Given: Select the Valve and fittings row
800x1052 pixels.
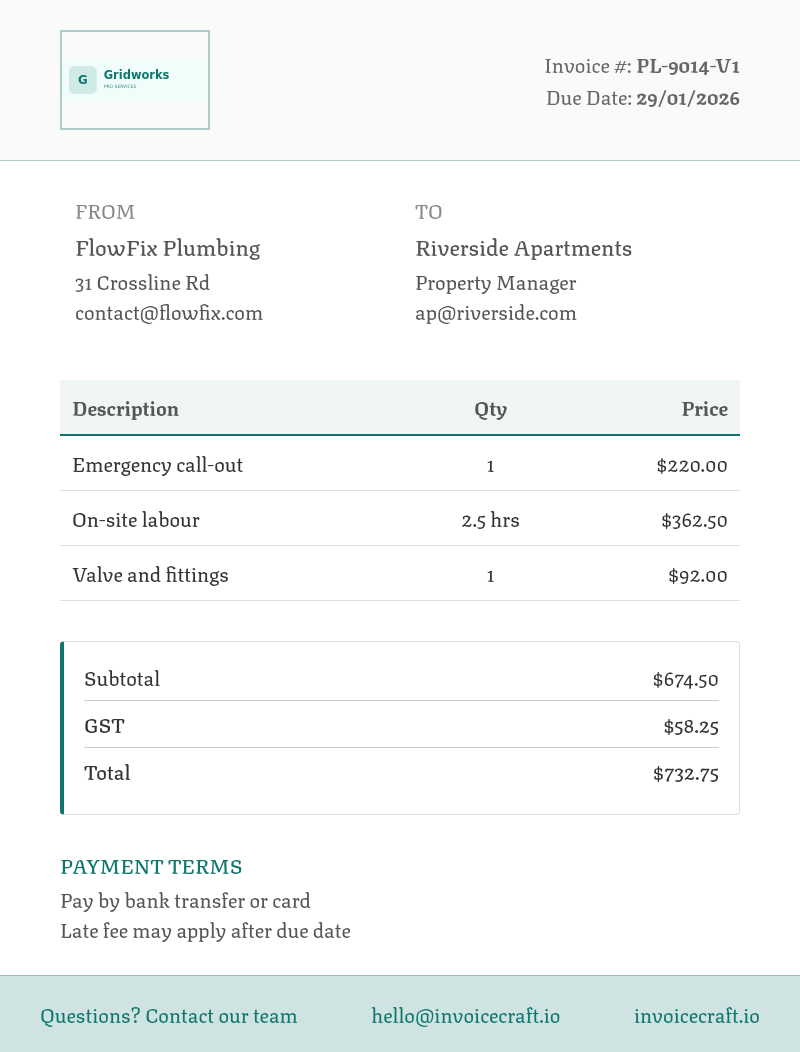Looking at the screenshot, I should (400, 574).
